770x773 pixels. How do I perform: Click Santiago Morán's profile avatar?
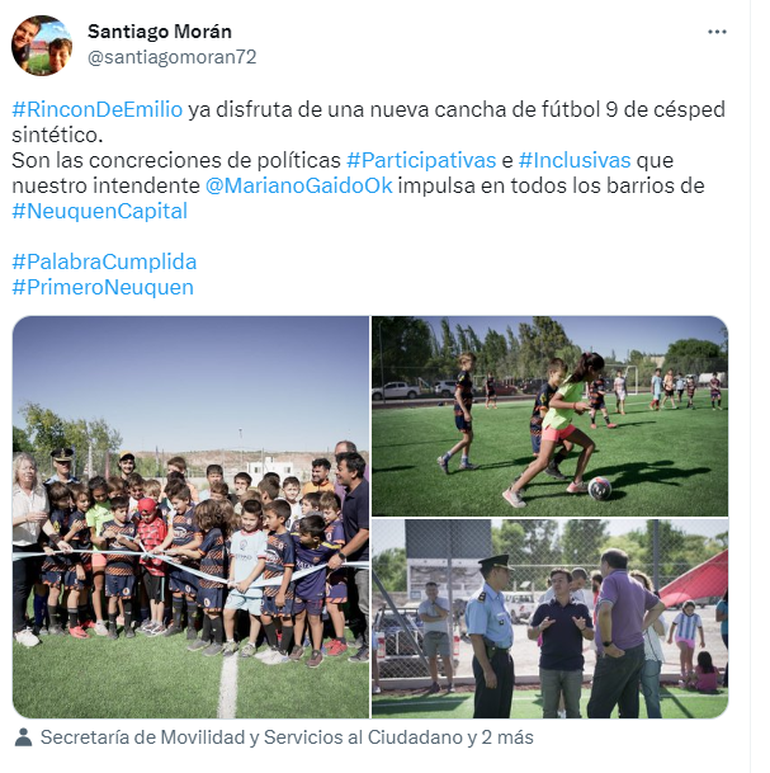coord(42,45)
